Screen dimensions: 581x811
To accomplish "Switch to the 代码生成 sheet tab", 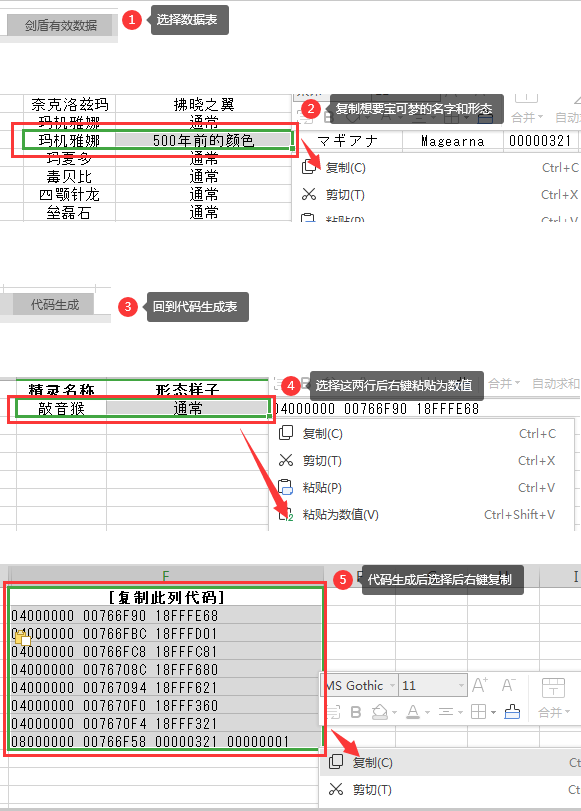I will (x=55, y=305).
